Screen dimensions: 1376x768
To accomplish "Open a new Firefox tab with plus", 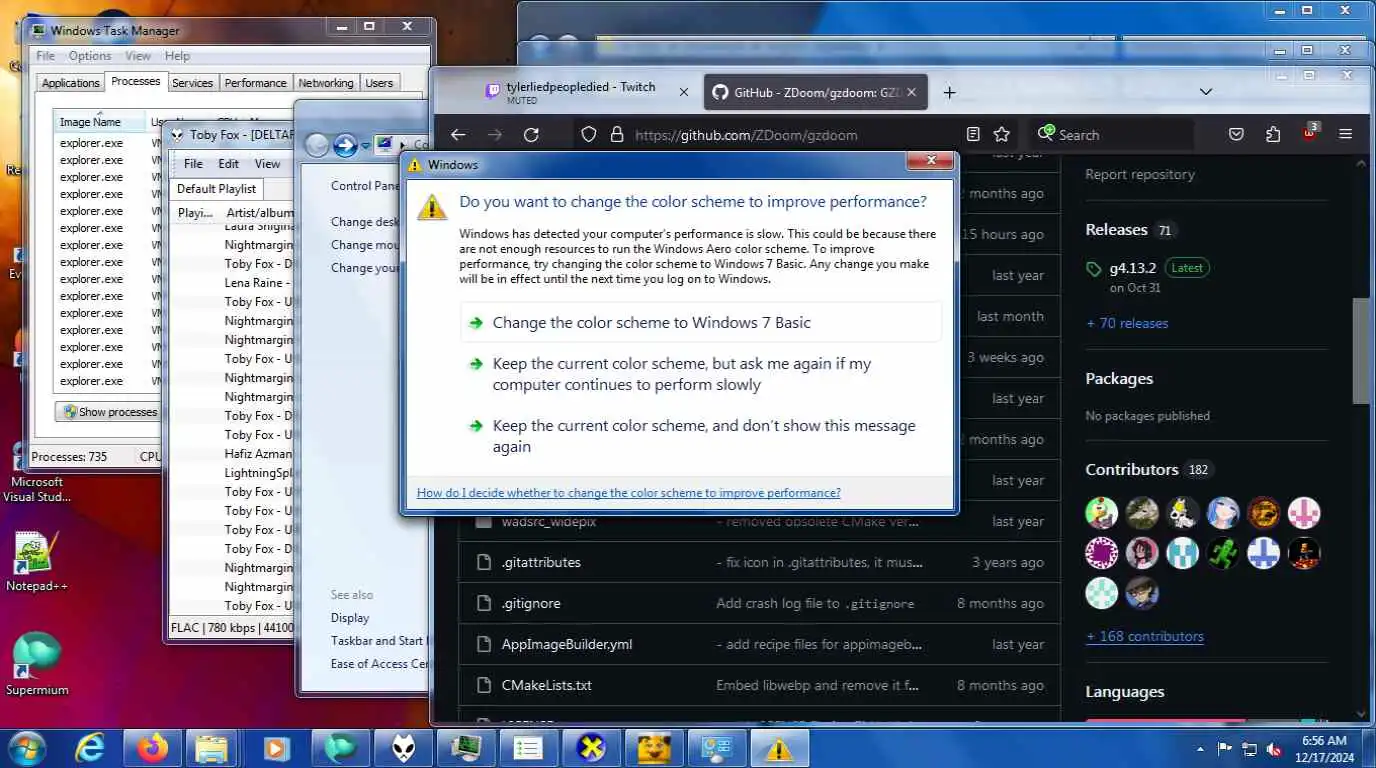I will tap(950, 92).
